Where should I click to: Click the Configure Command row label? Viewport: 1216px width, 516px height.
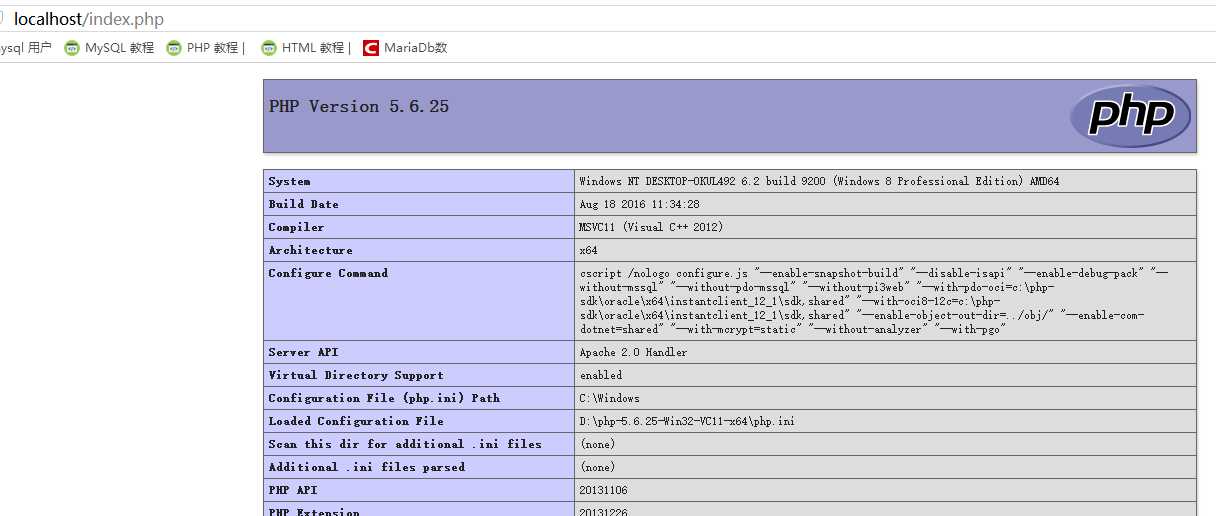tap(328, 273)
